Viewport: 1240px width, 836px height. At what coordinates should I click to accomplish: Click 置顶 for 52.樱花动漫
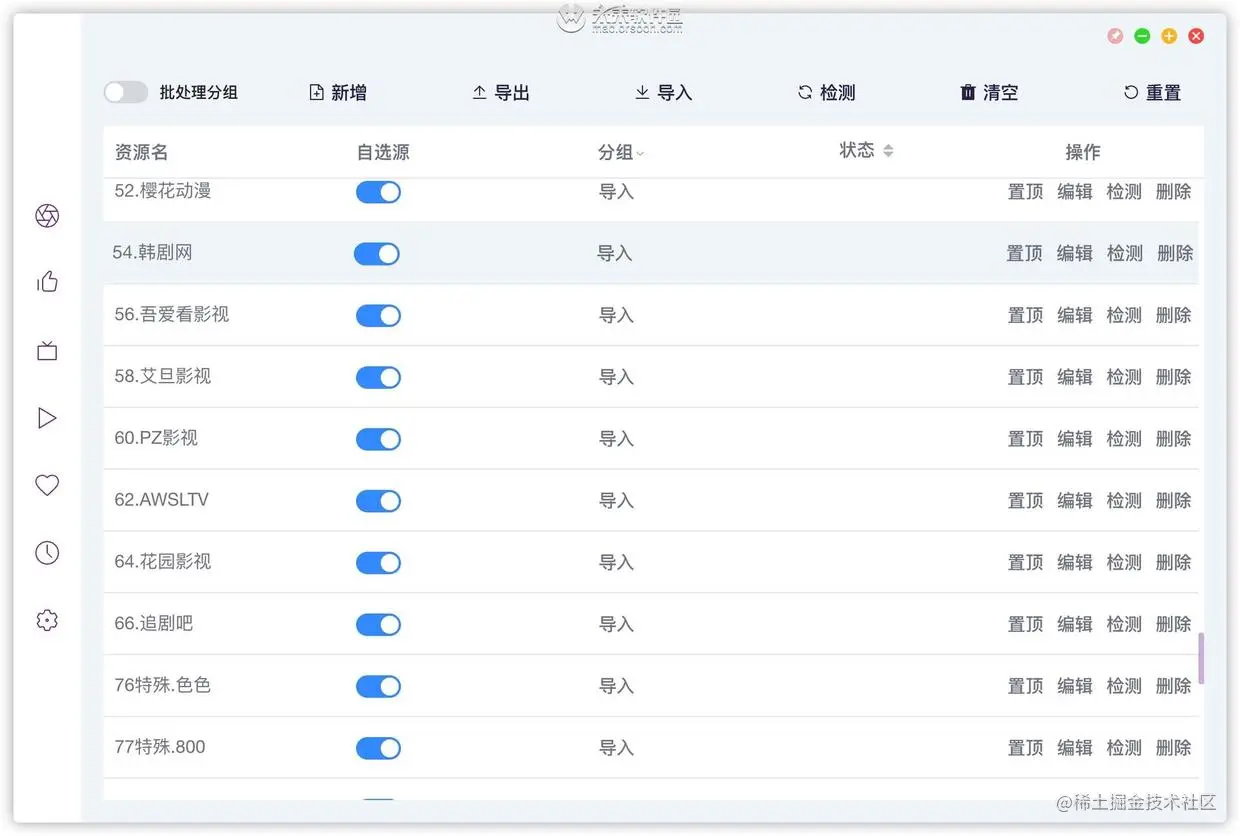(x=1025, y=192)
